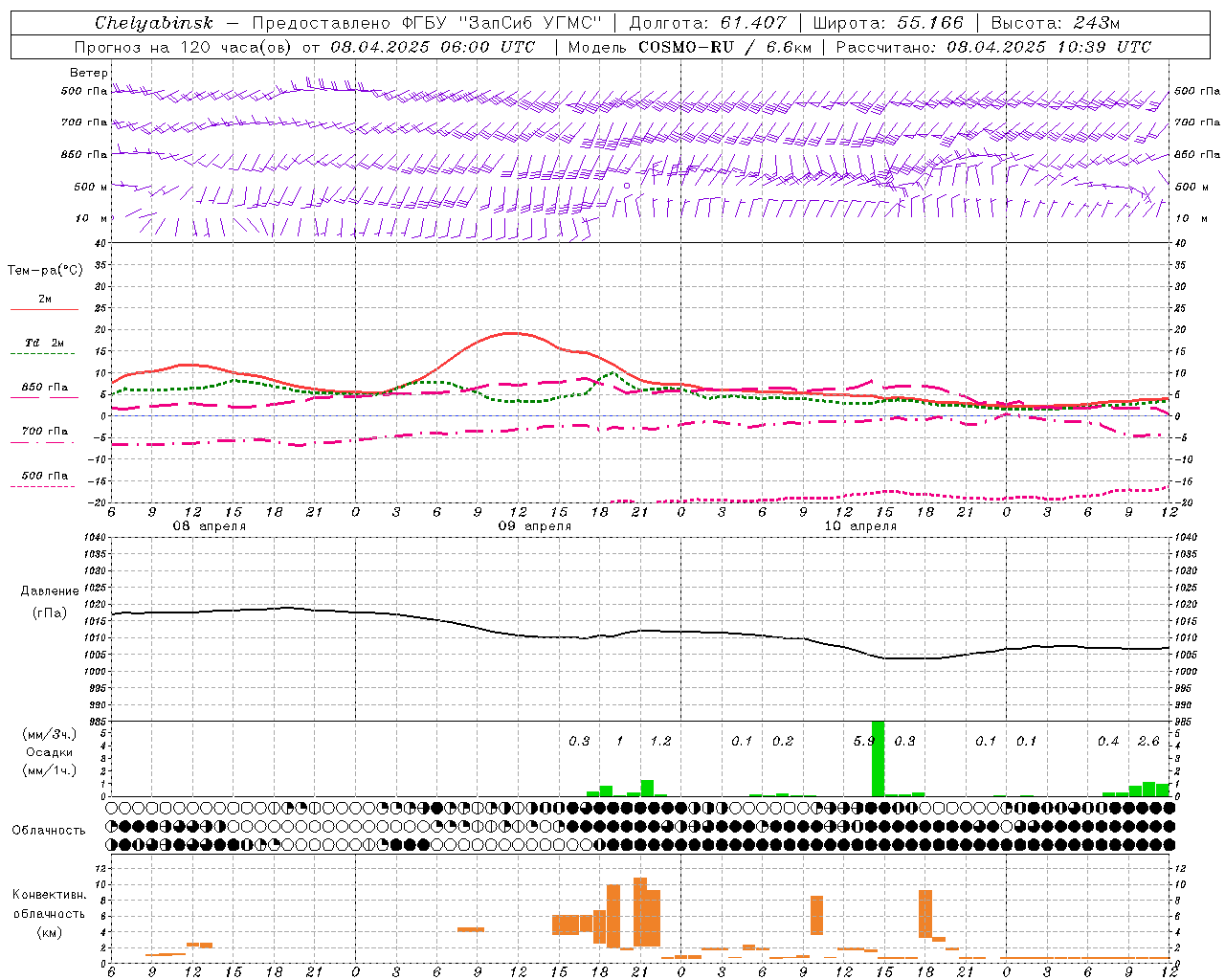Click the Chelyabinsk station title
This screenshot has height=980, width=1225.
tap(153, 23)
